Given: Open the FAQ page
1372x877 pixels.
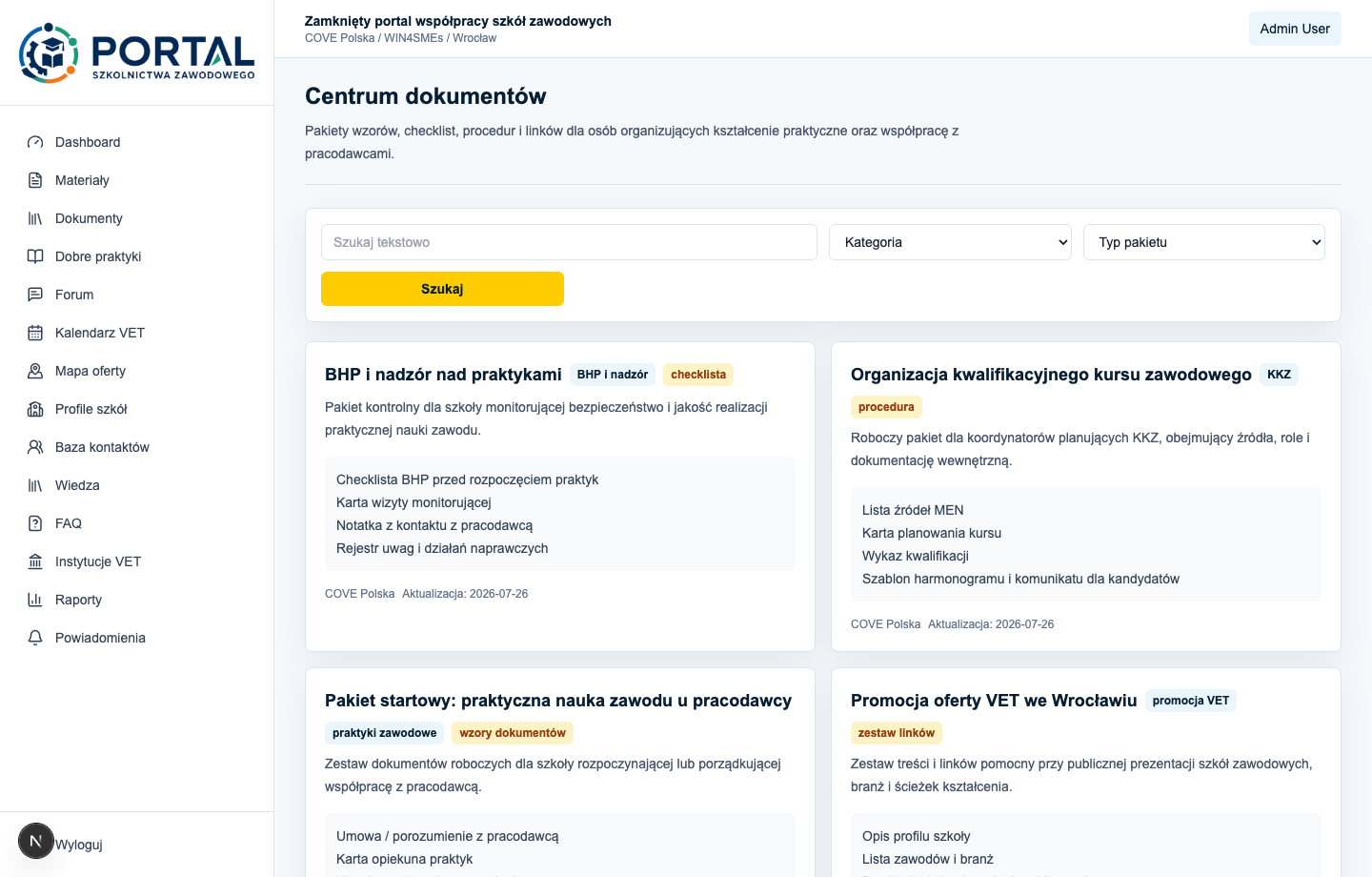Looking at the screenshot, I should [x=137, y=523].
